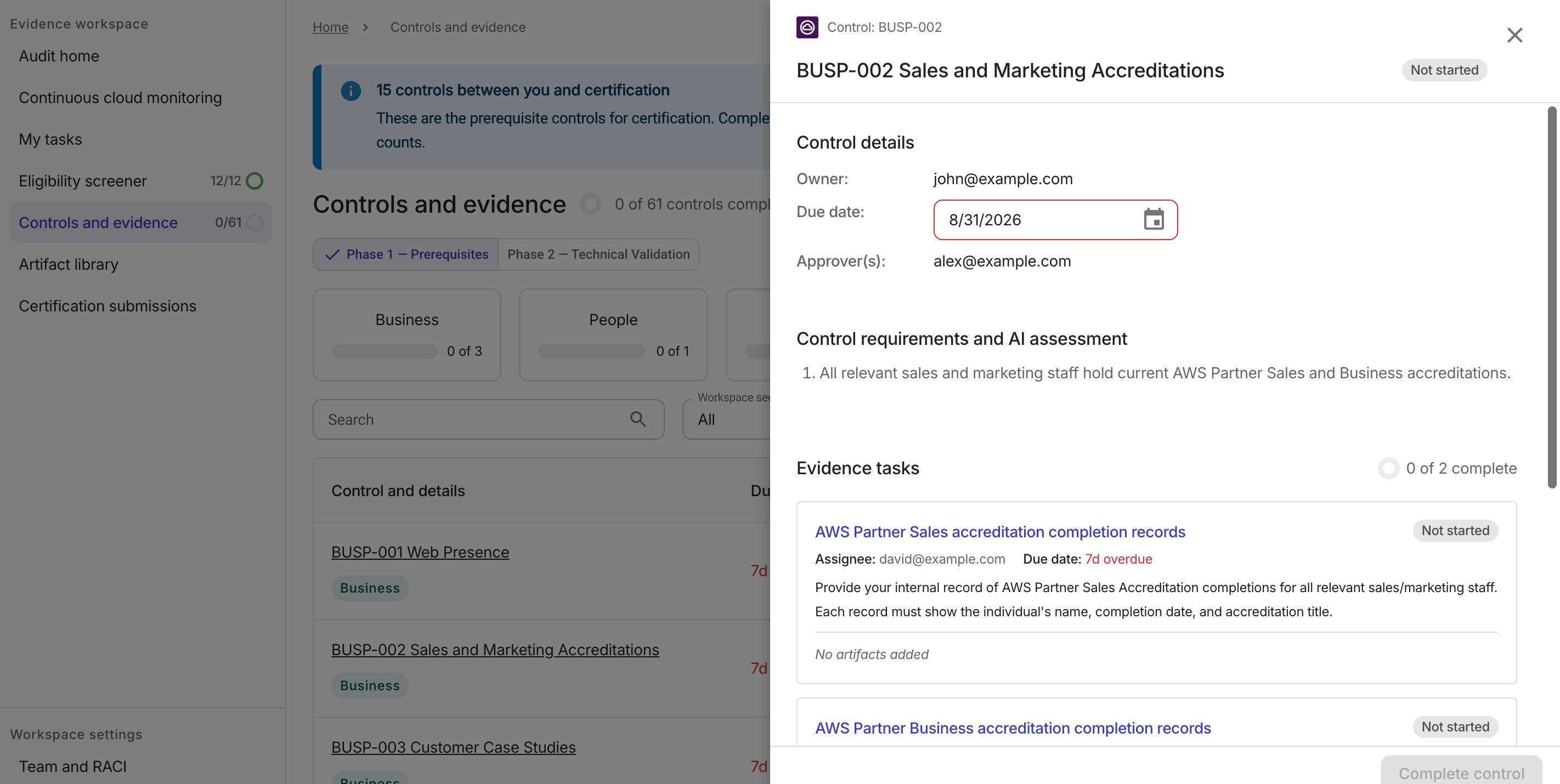Click the People progress bar
Viewport: 1560px width, 784px height.
pyautogui.click(x=591, y=351)
